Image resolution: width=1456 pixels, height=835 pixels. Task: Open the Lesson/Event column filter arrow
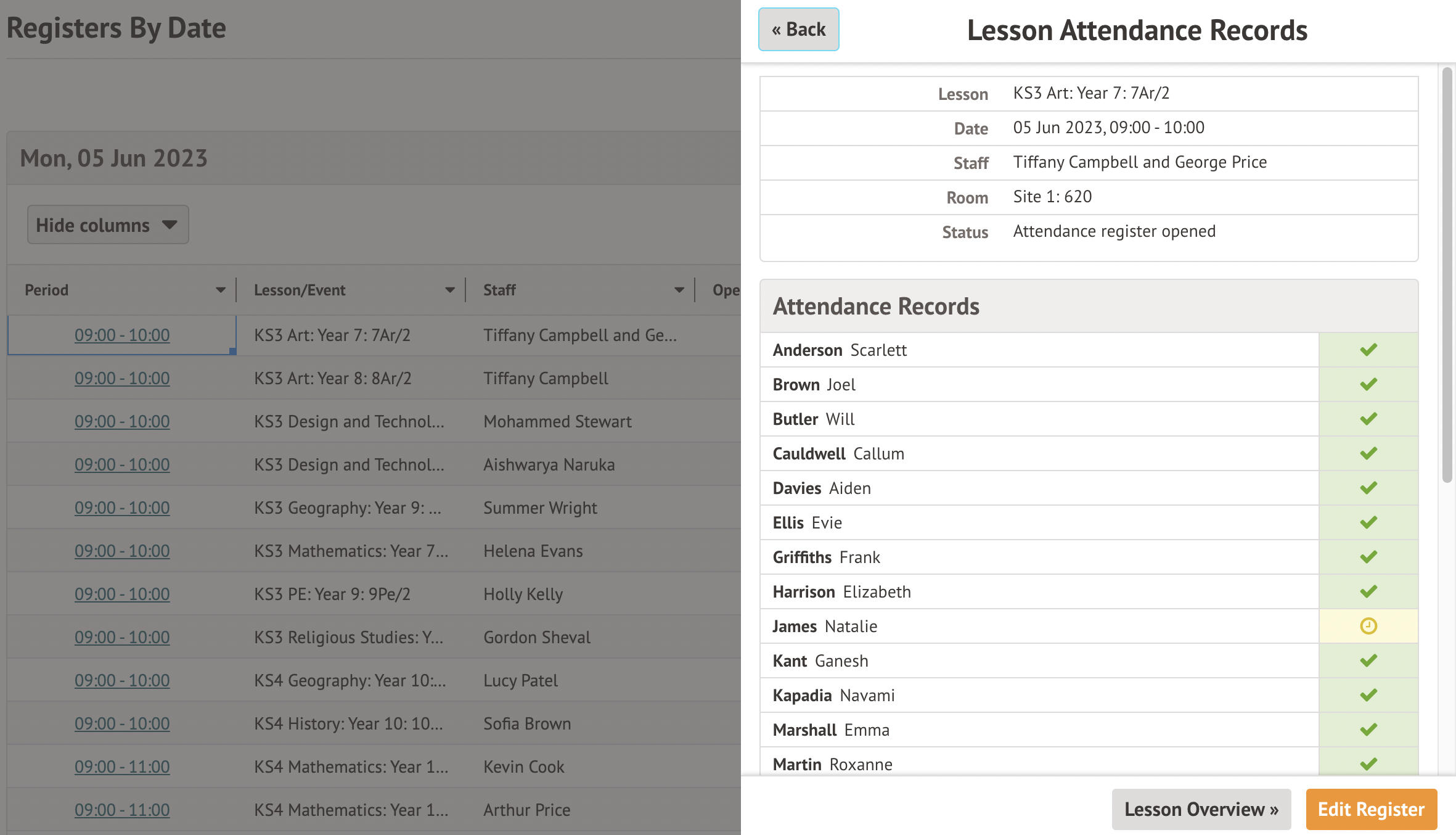pos(449,290)
